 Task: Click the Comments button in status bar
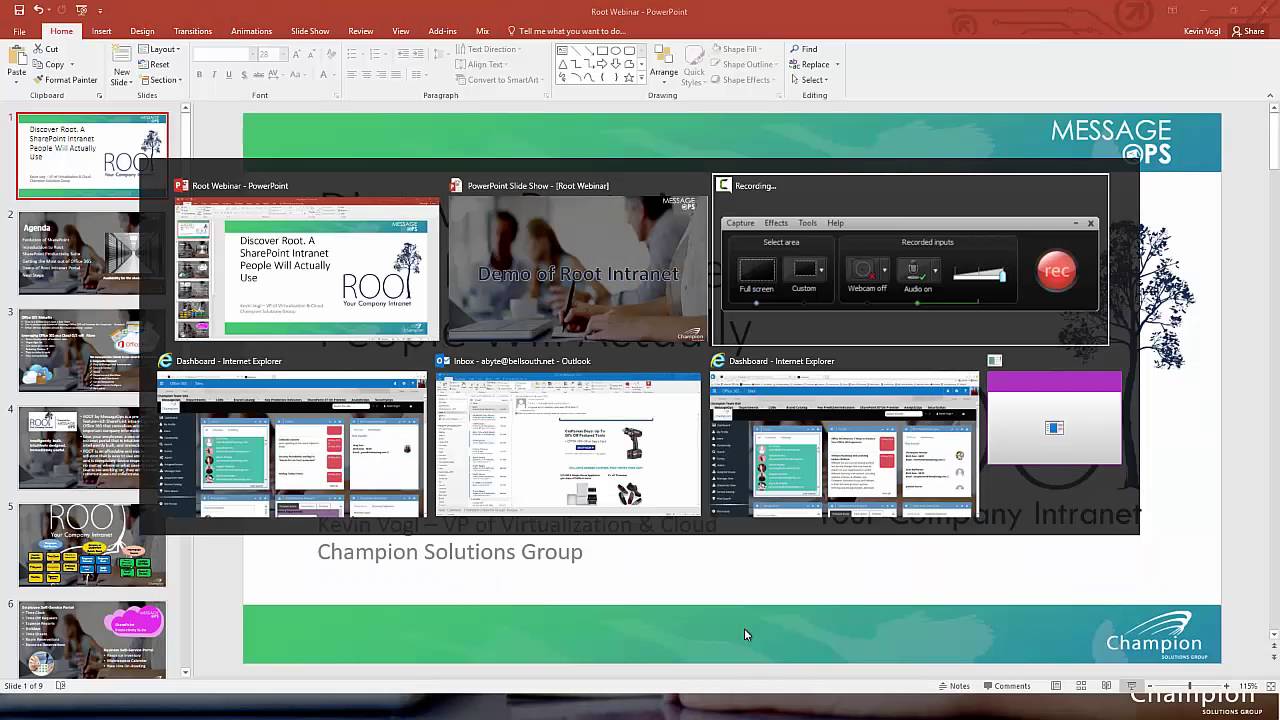1006,686
